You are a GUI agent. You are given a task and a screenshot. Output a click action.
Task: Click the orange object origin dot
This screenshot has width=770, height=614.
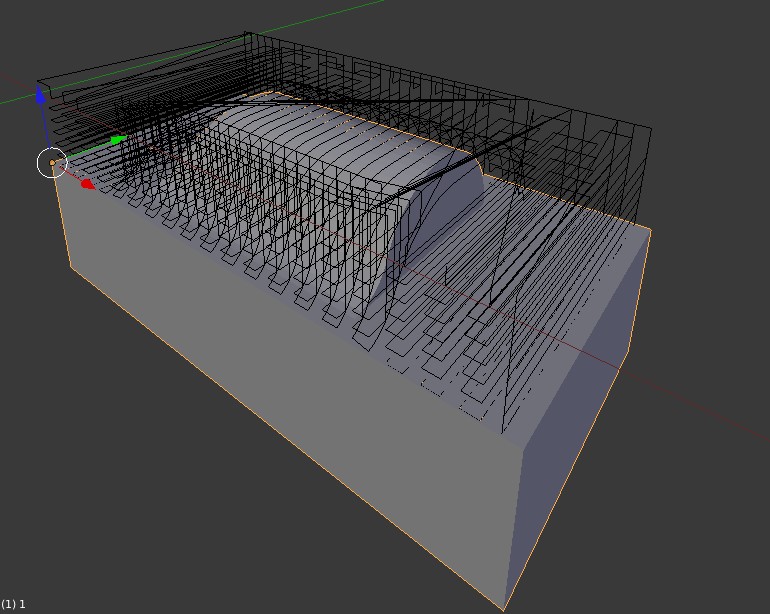pyautogui.click(x=53, y=163)
